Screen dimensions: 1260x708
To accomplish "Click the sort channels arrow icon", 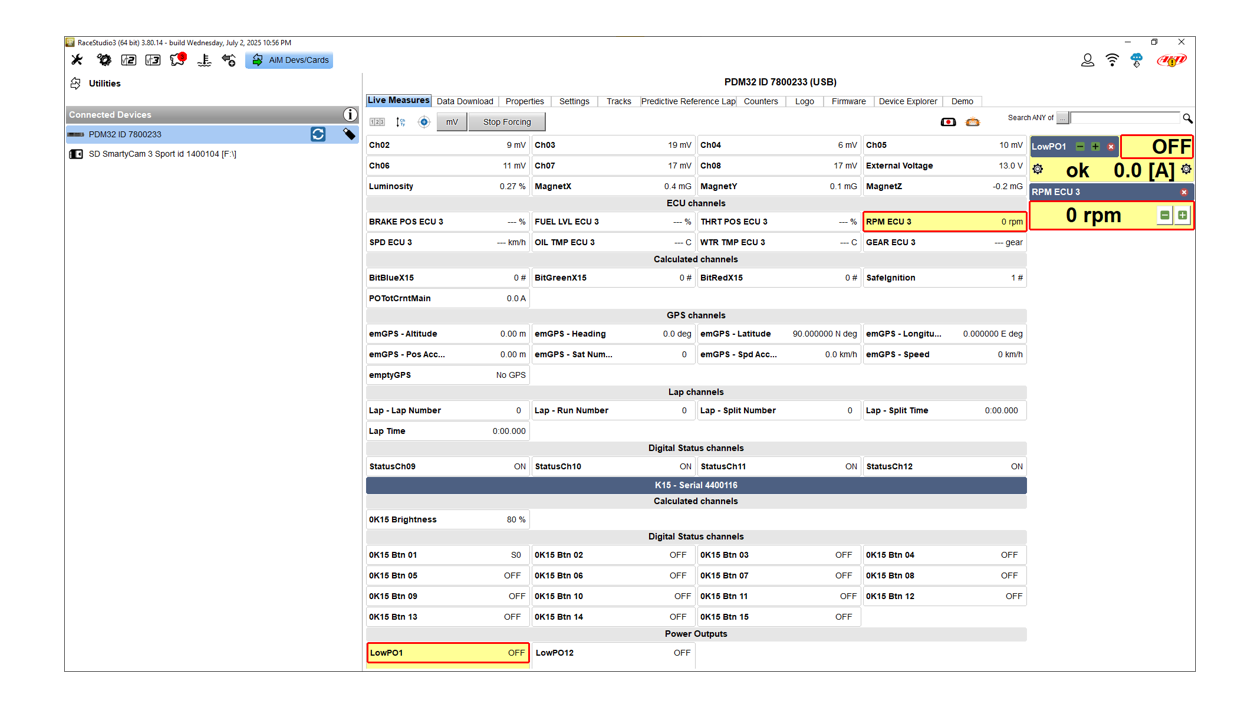I will [x=400, y=122].
